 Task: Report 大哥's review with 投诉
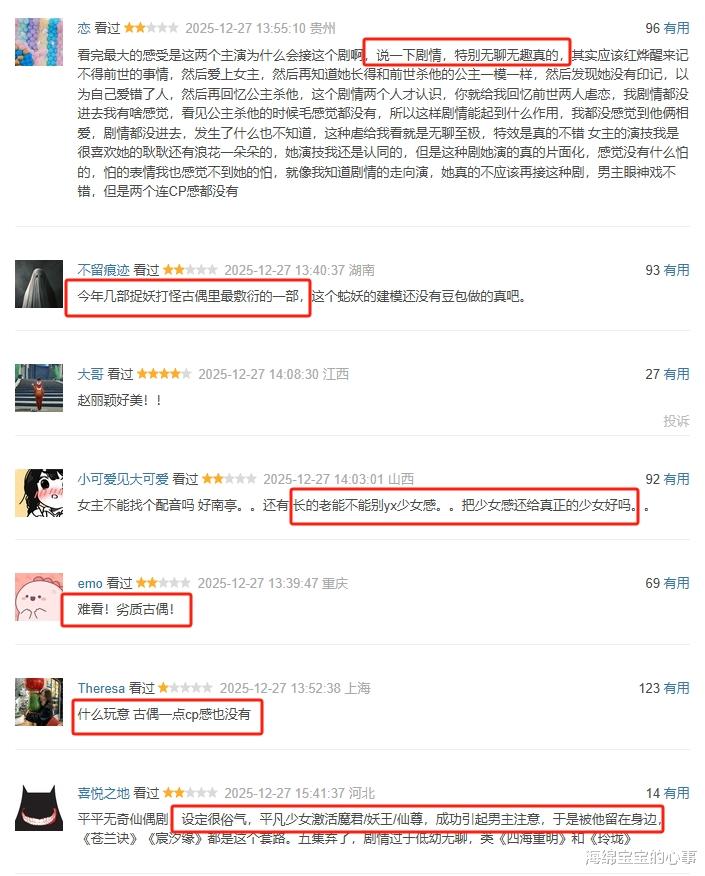pos(677,421)
